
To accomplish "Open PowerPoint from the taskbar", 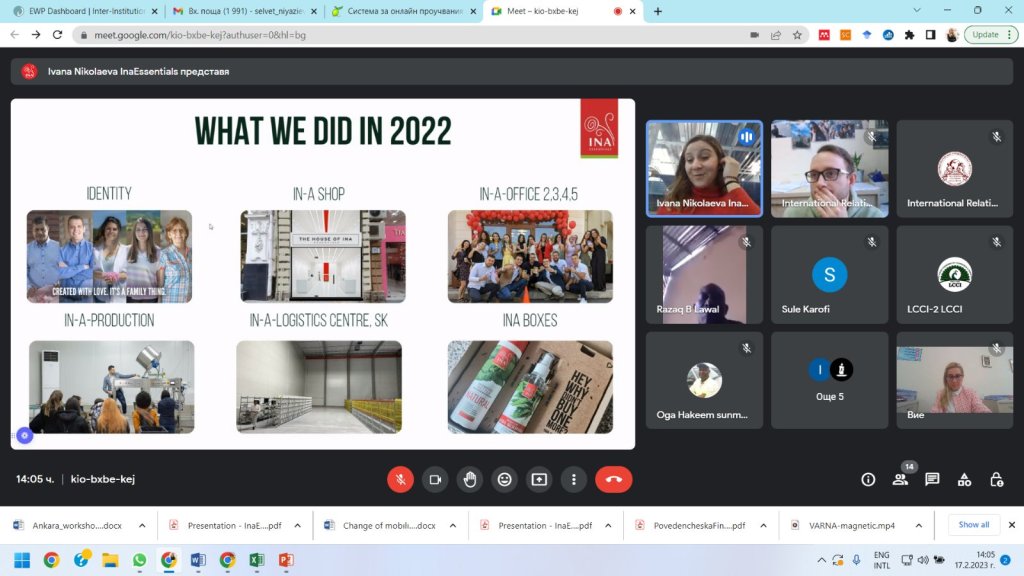I will click(286, 560).
